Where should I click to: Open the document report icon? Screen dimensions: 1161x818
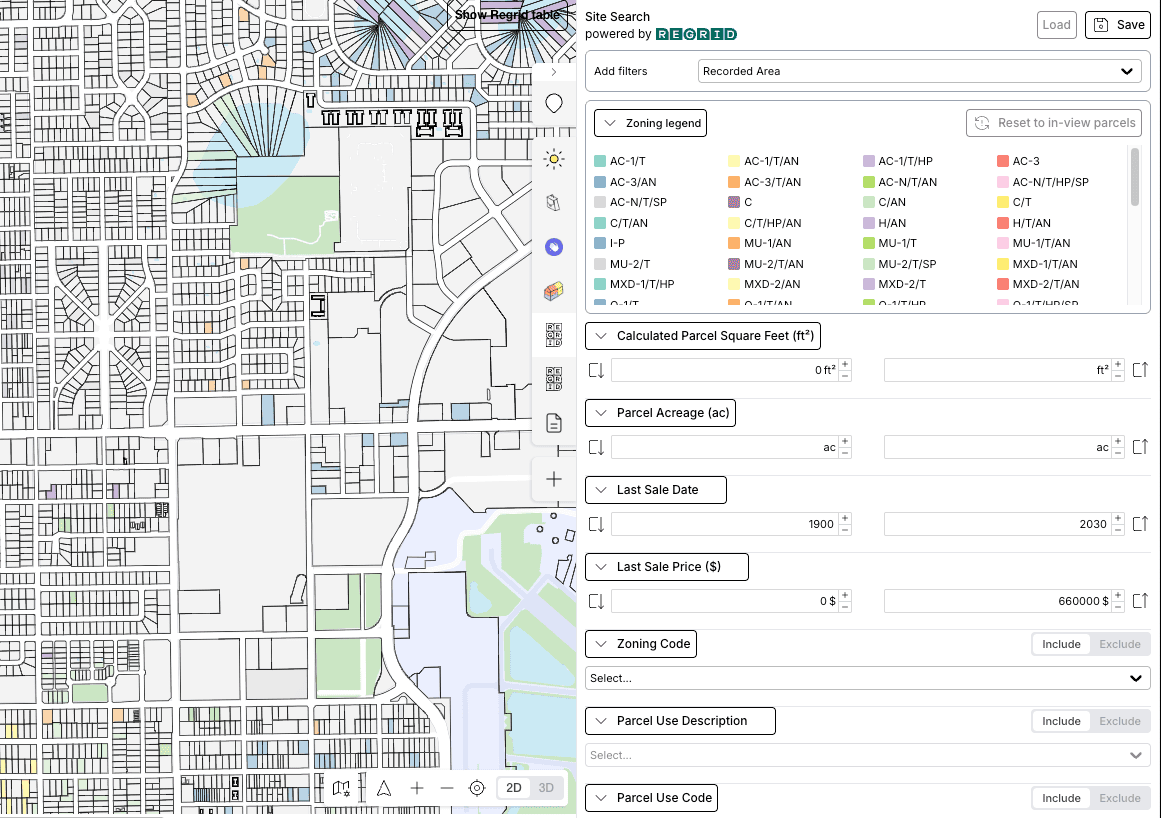click(x=554, y=423)
